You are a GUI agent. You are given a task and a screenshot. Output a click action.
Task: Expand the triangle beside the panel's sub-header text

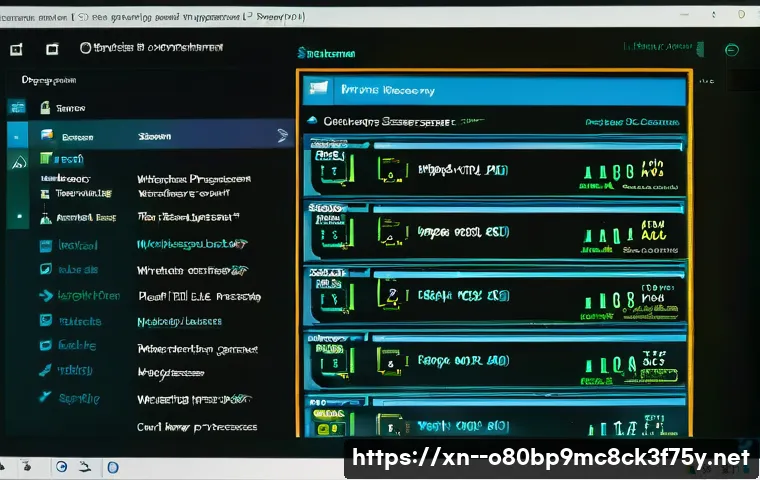point(312,121)
